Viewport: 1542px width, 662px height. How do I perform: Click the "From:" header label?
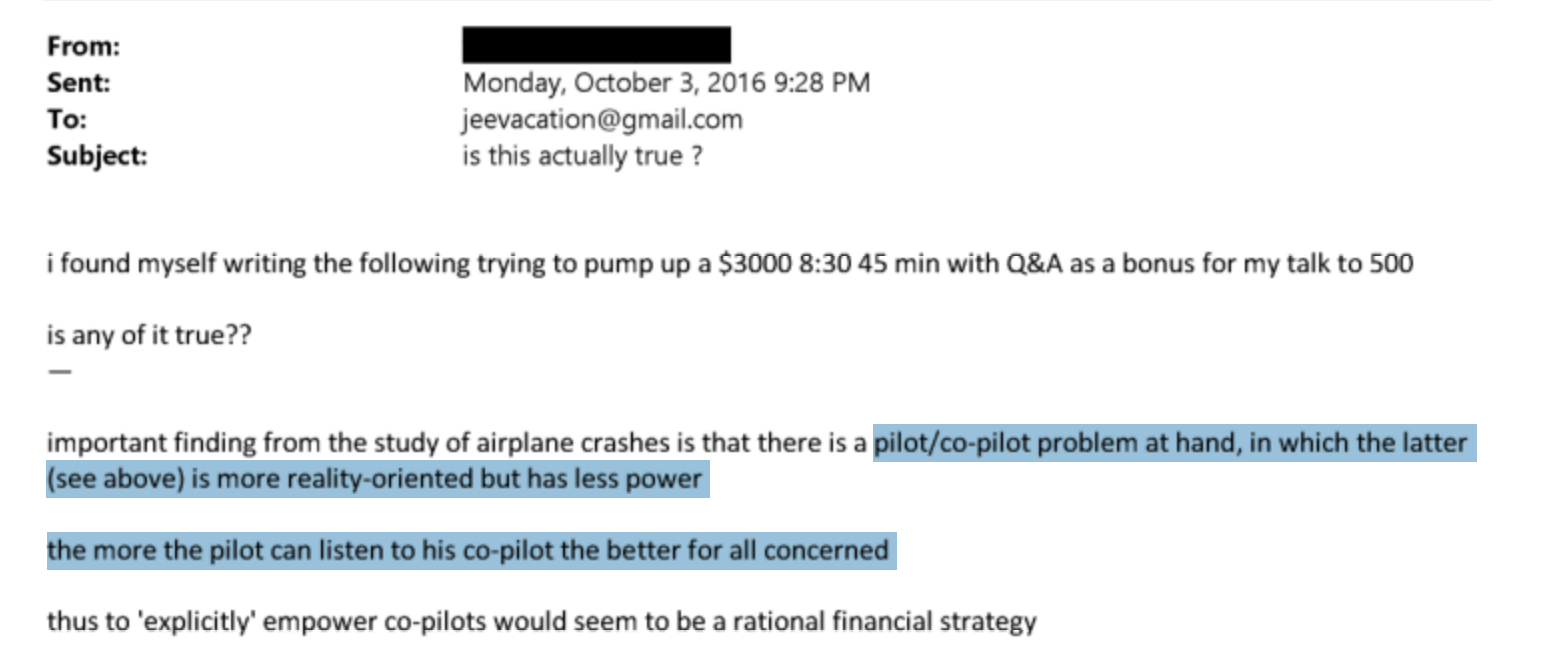point(83,46)
